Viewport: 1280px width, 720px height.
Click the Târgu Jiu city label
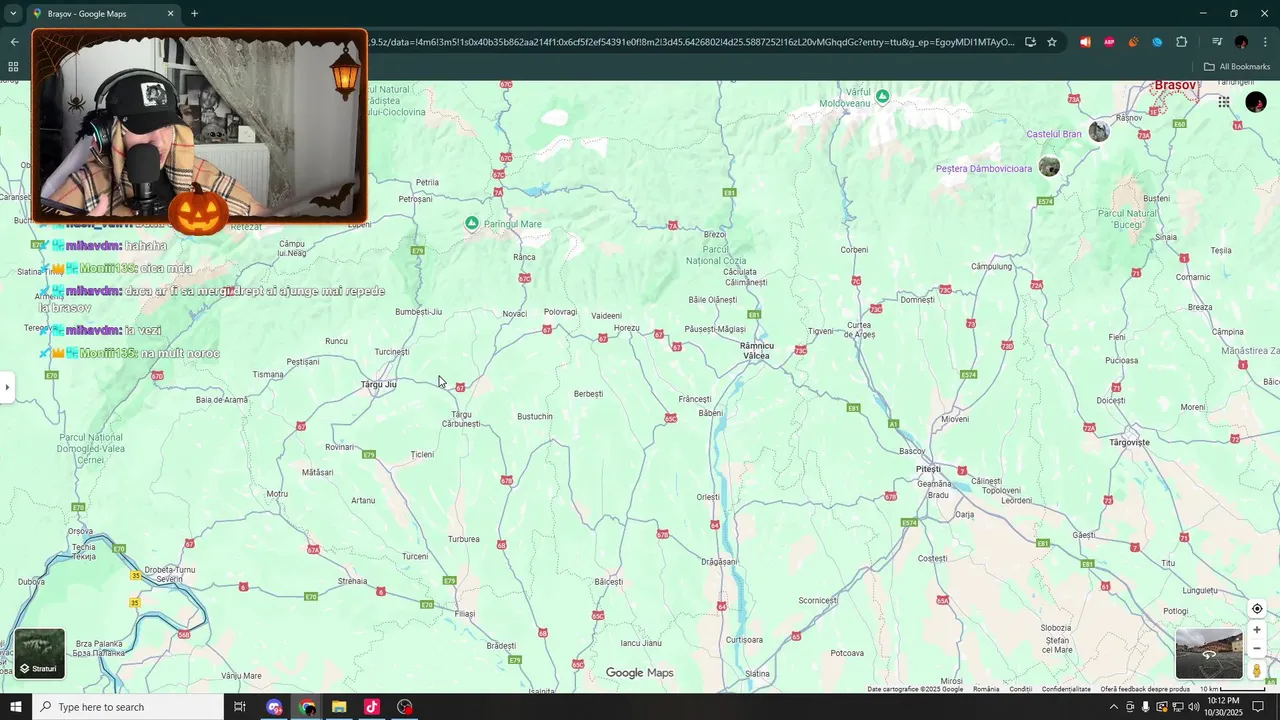[379, 384]
